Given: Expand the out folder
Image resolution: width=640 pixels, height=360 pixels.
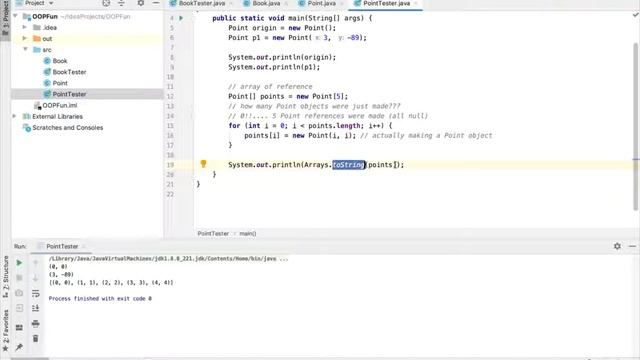Looking at the screenshot, I should tap(24, 38).
